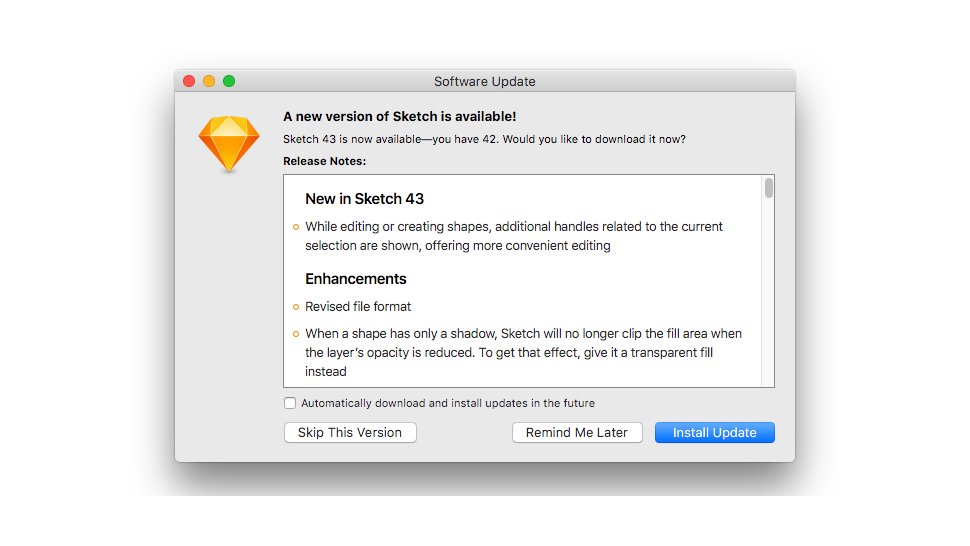This screenshot has width=970, height=546.
Task: Click the bullet next to 'Revised file format'
Action: pyautogui.click(x=296, y=307)
